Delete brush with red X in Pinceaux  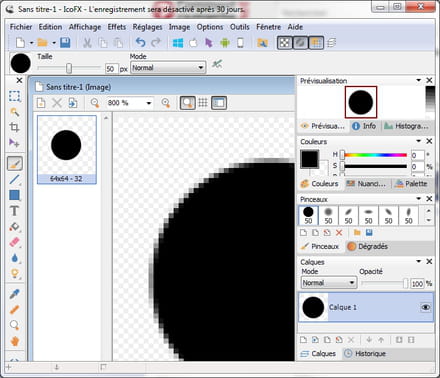pos(339,233)
